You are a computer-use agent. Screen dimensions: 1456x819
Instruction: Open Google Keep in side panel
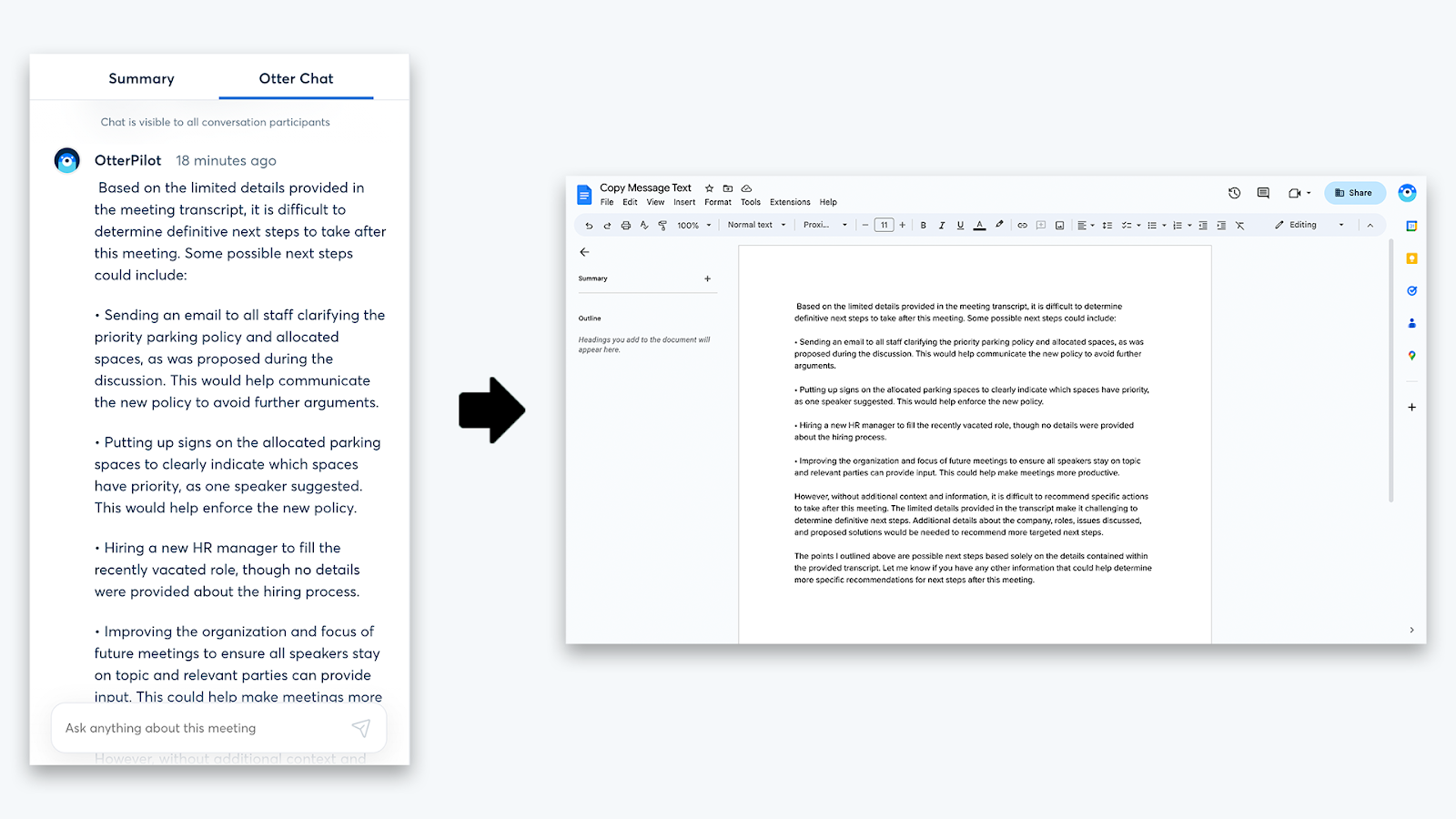[1411, 258]
